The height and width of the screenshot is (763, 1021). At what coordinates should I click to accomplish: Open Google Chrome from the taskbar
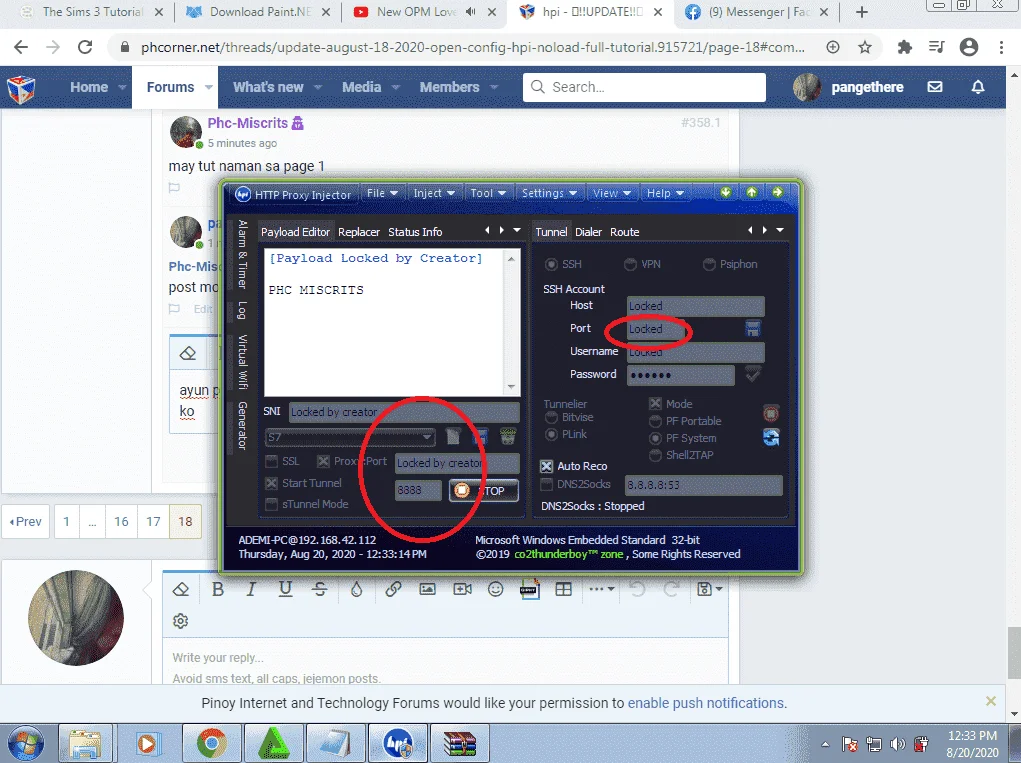click(x=212, y=743)
